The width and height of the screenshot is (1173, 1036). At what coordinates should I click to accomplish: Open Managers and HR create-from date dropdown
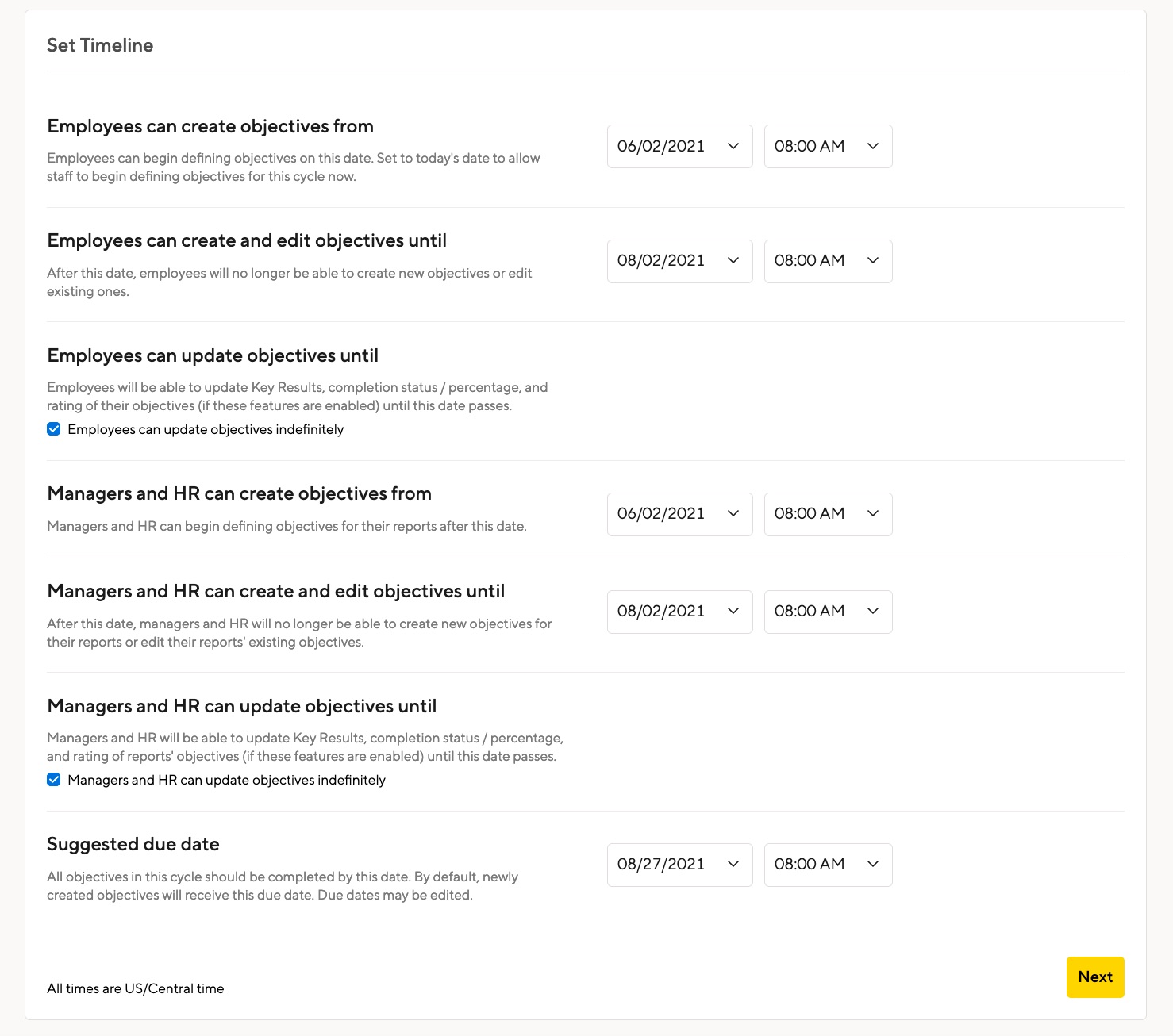(x=679, y=514)
